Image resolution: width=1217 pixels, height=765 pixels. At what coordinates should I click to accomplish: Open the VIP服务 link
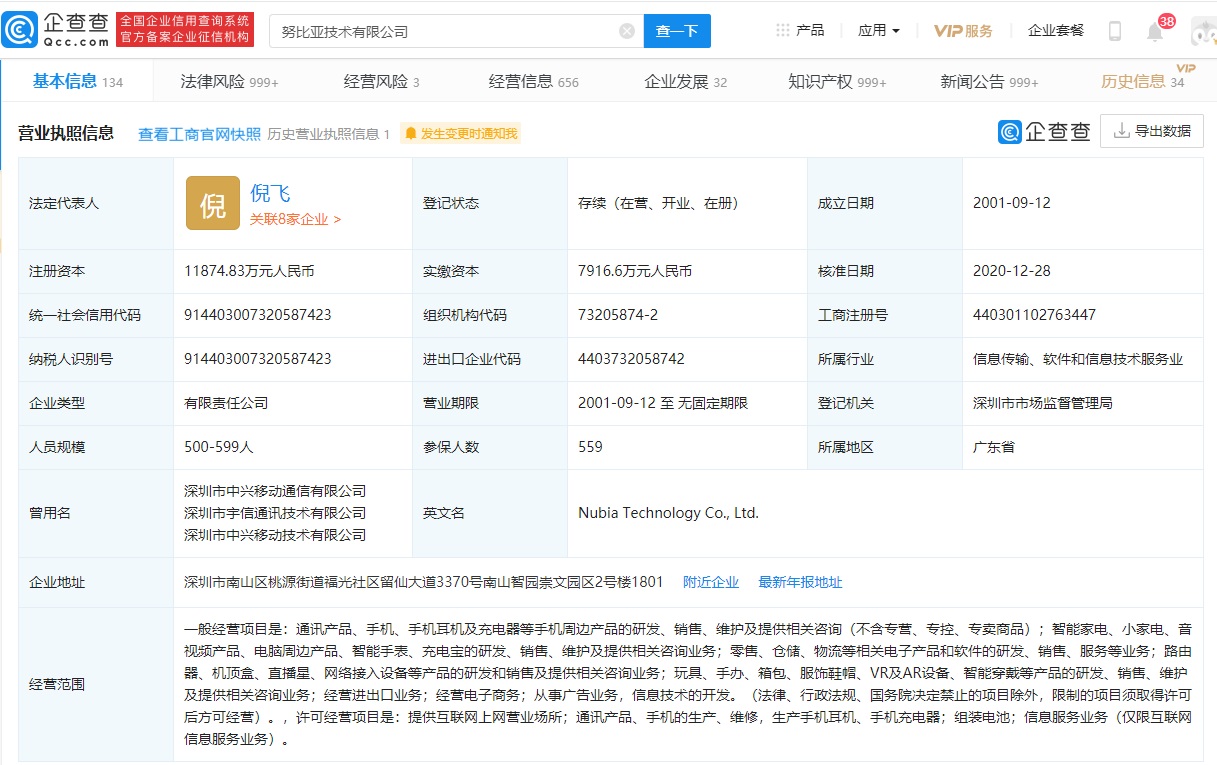point(963,31)
